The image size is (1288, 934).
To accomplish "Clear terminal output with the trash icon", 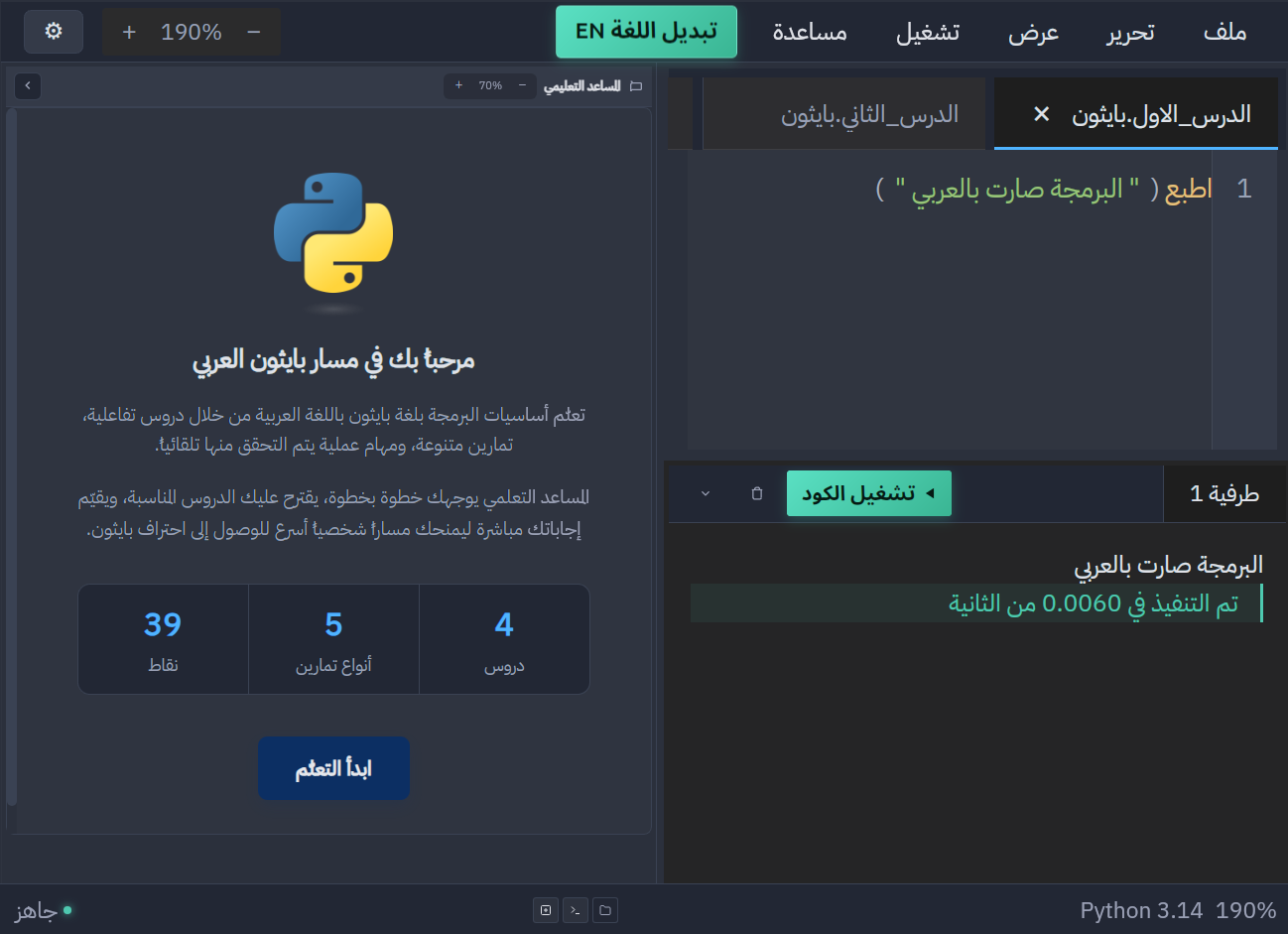I will [757, 493].
